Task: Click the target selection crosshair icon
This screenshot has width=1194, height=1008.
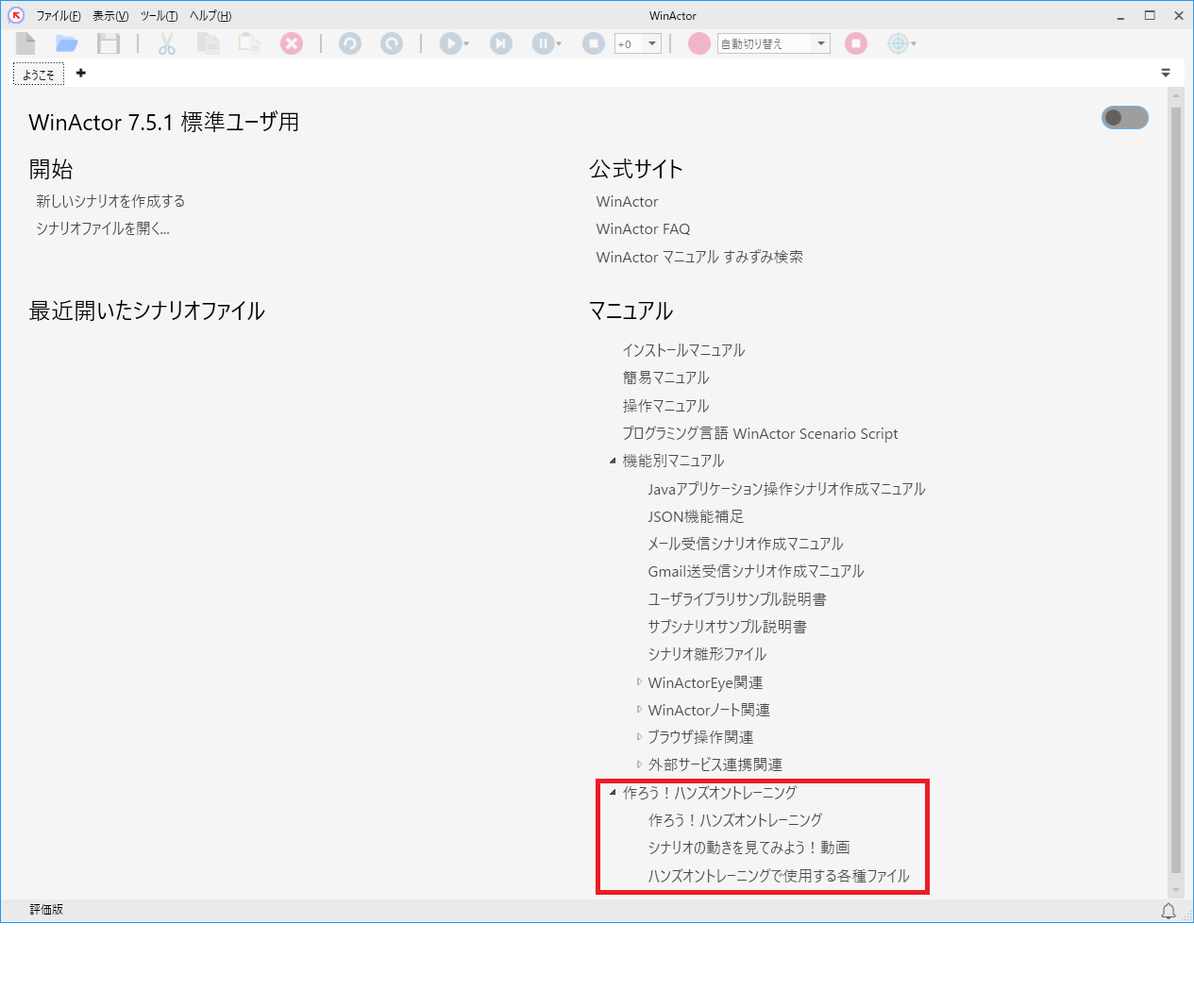Action: pos(898,43)
